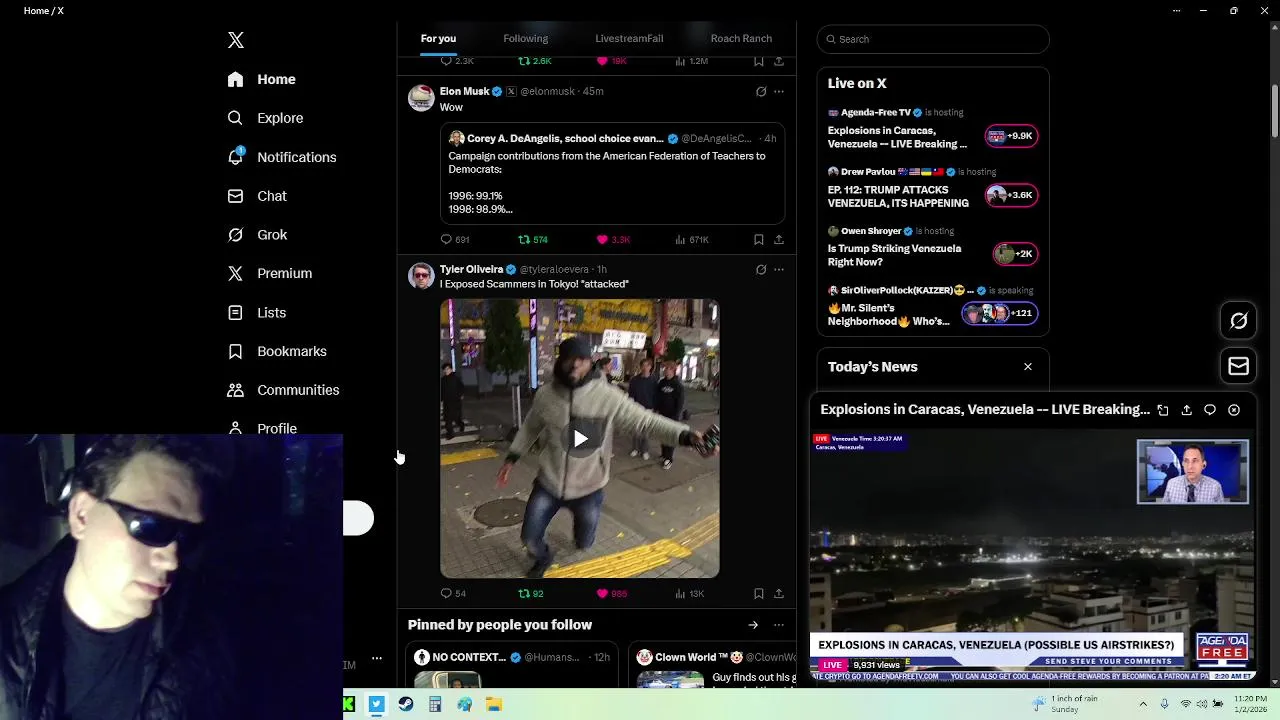Switch to the LivestreamFall tab
The image size is (1280, 720).
(629, 38)
